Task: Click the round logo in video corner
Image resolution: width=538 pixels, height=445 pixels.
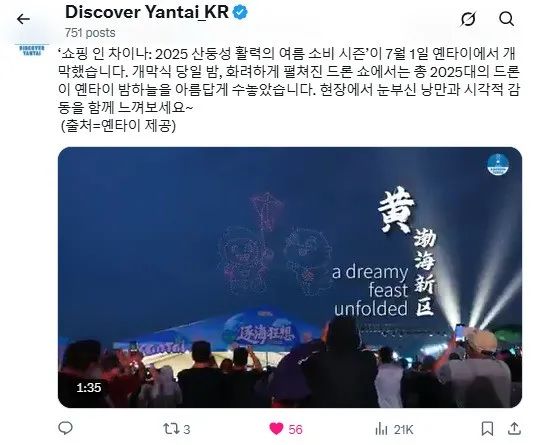Action: 498,164
